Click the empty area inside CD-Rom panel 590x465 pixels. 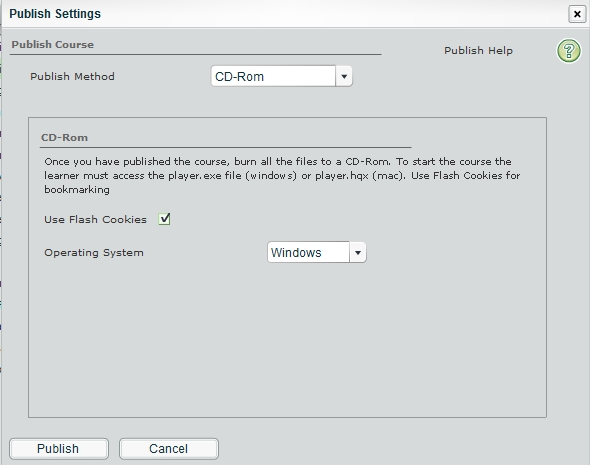coord(287,339)
